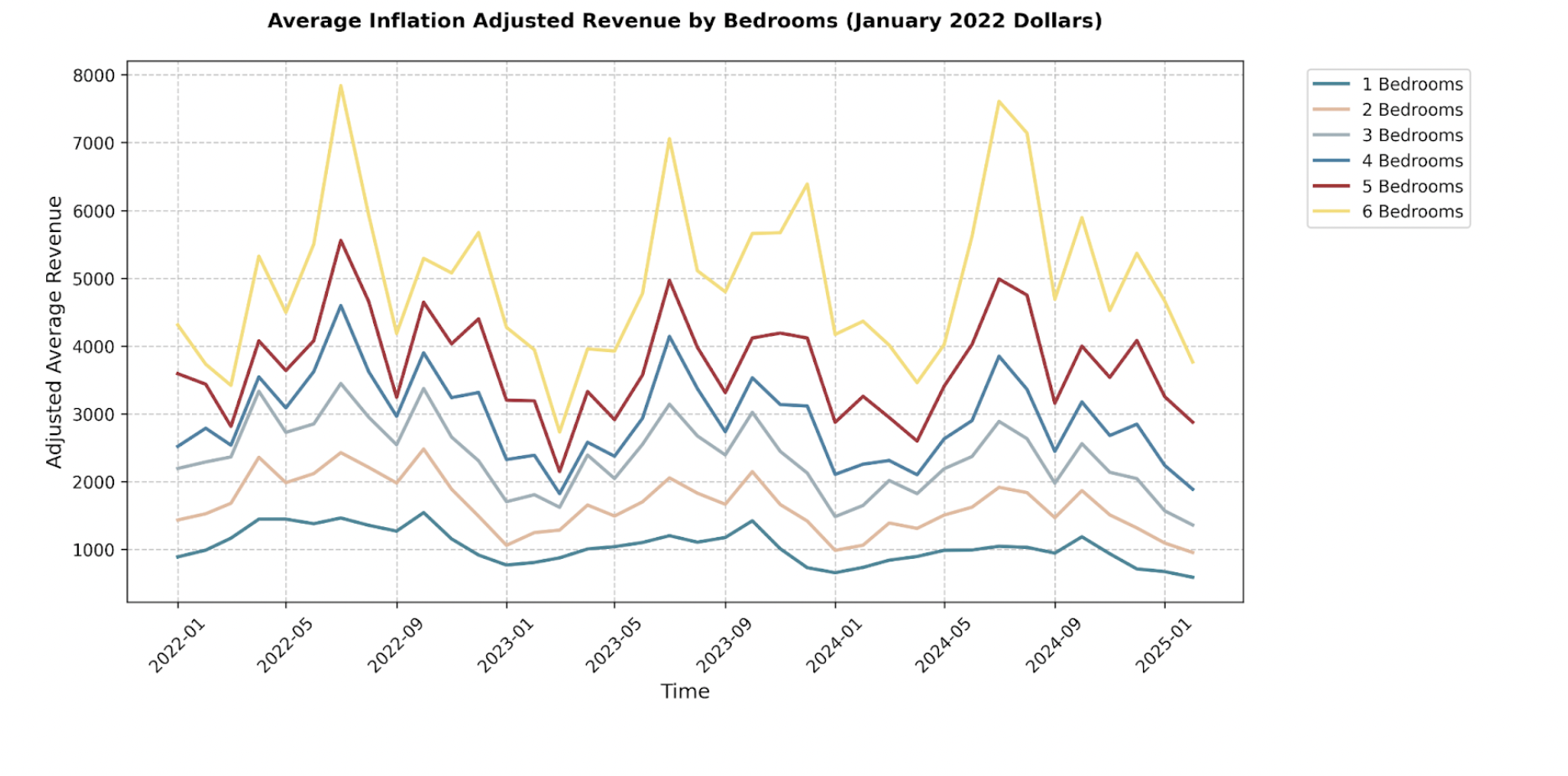The width and height of the screenshot is (1568, 776).
Task: Click the yellow line's mid-2024 peak
Action: pyautogui.click(x=999, y=101)
